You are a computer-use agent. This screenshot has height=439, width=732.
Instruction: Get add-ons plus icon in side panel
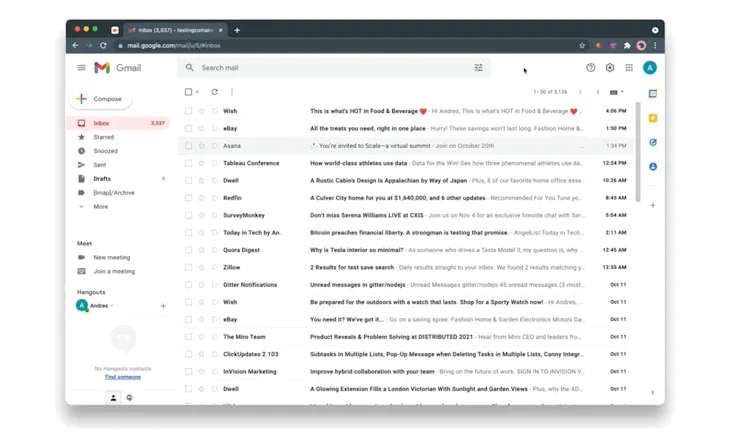click(x=653, y=205)
